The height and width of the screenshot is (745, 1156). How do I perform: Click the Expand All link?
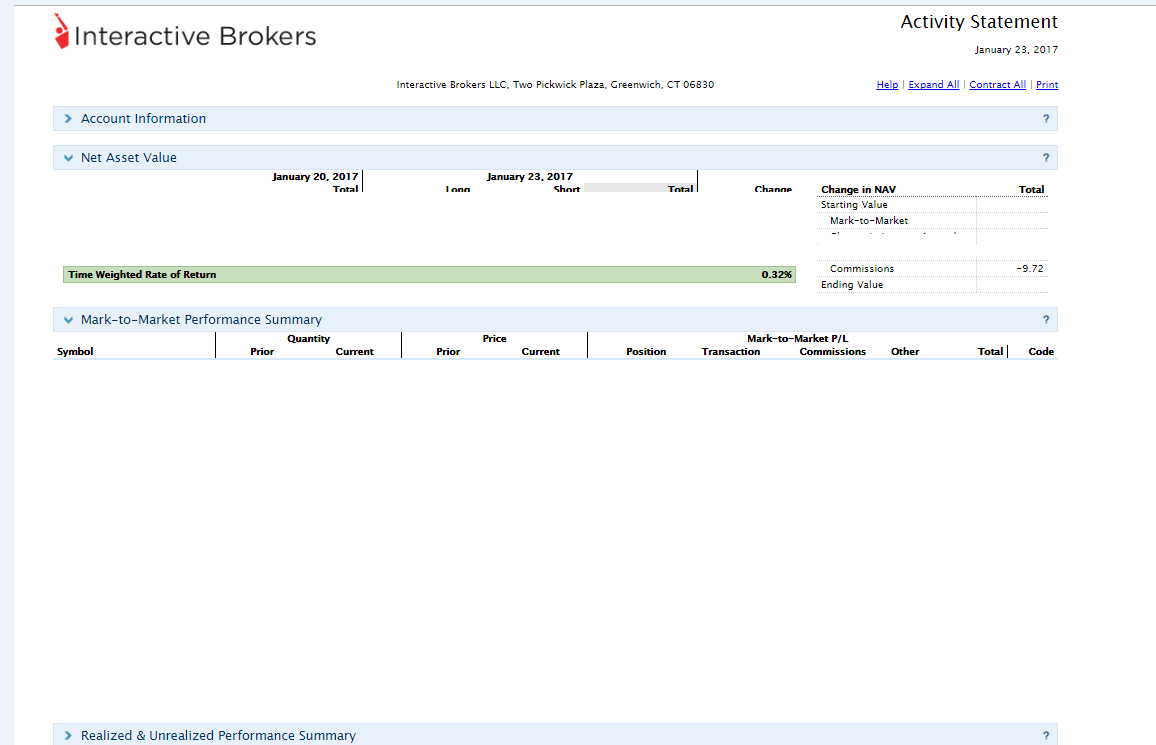point(933,85)
